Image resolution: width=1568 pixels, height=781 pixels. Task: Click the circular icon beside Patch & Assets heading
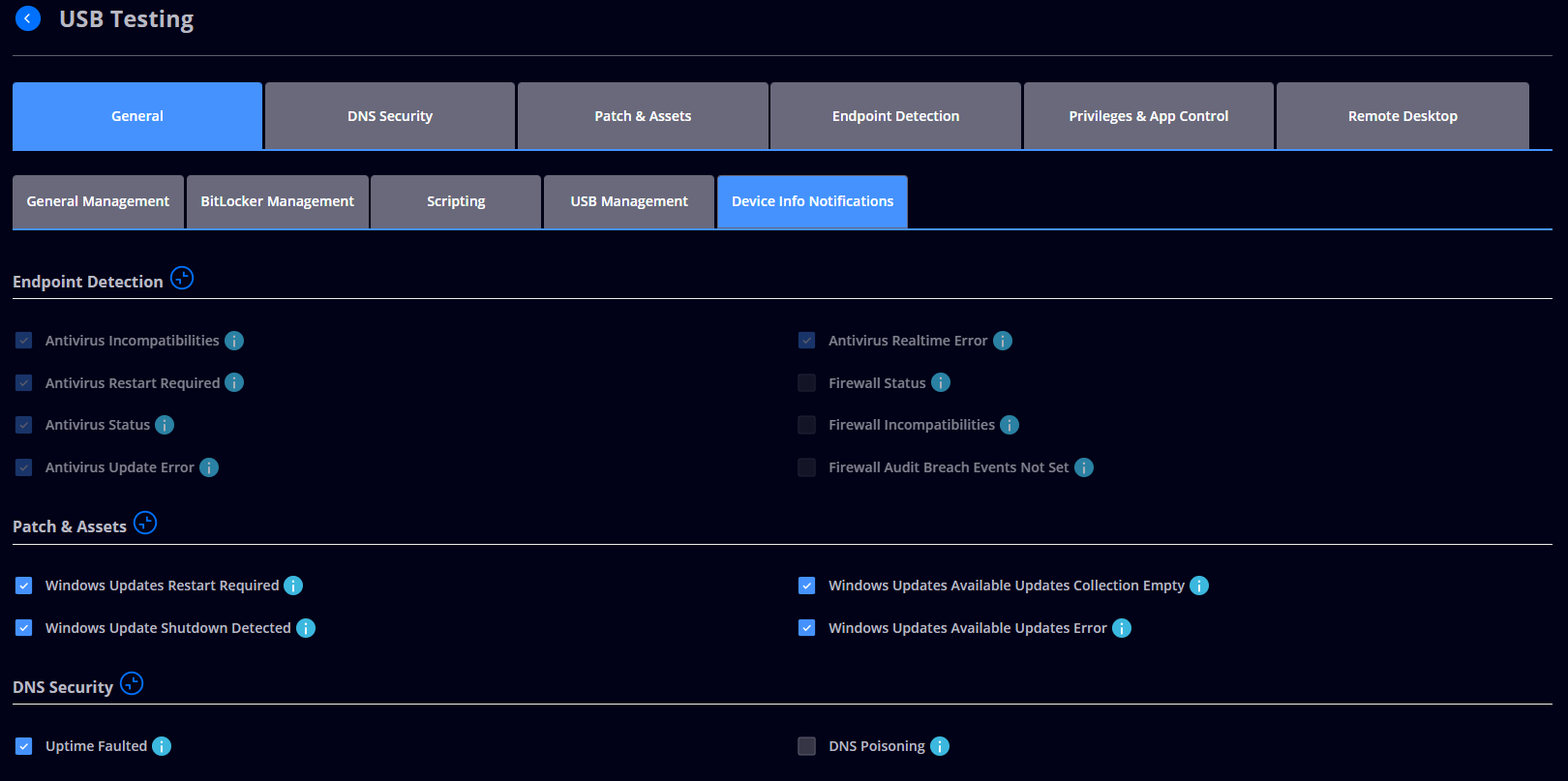pos(145,524)
